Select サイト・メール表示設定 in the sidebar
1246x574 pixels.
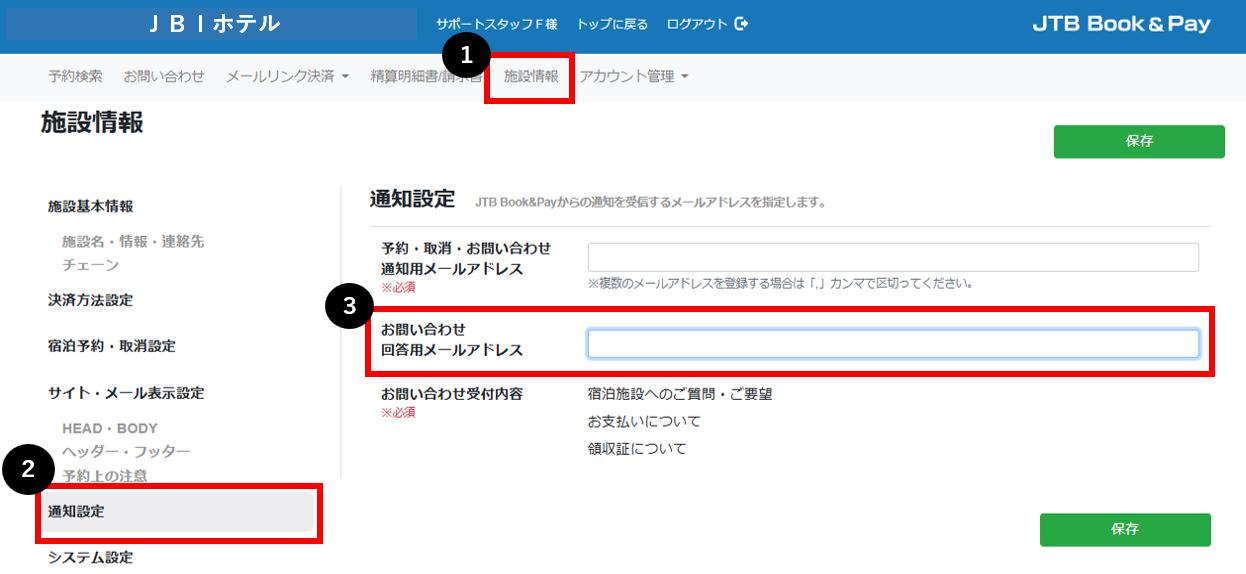[x=126, y=393]
